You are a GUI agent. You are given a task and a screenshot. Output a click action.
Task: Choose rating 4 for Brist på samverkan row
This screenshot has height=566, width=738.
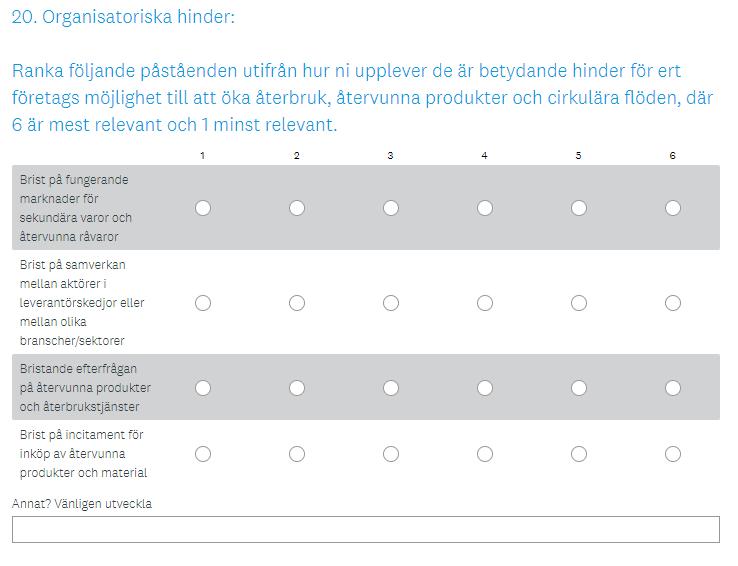(485, 303)
